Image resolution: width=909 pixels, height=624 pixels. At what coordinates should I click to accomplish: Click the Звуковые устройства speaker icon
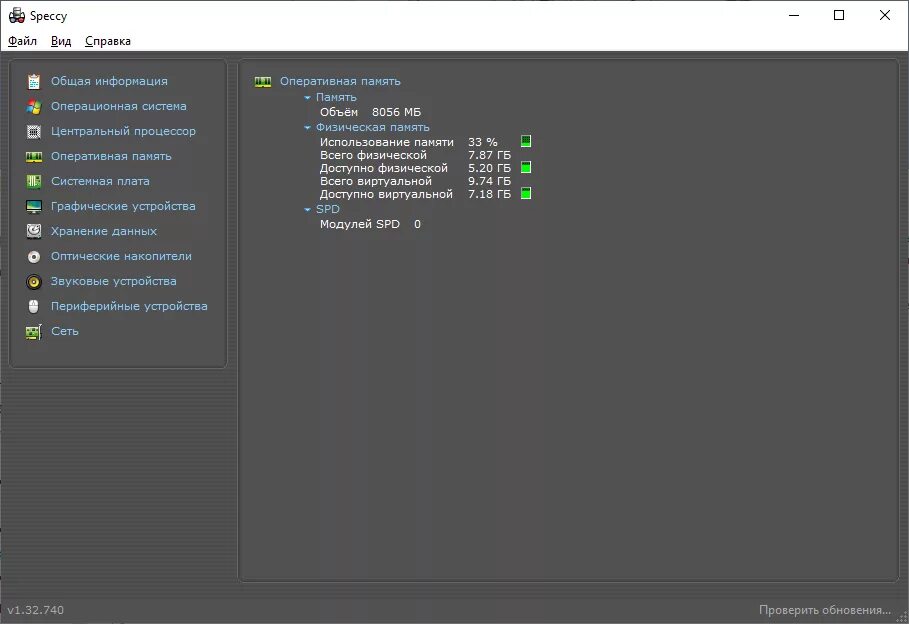(34, 282)
